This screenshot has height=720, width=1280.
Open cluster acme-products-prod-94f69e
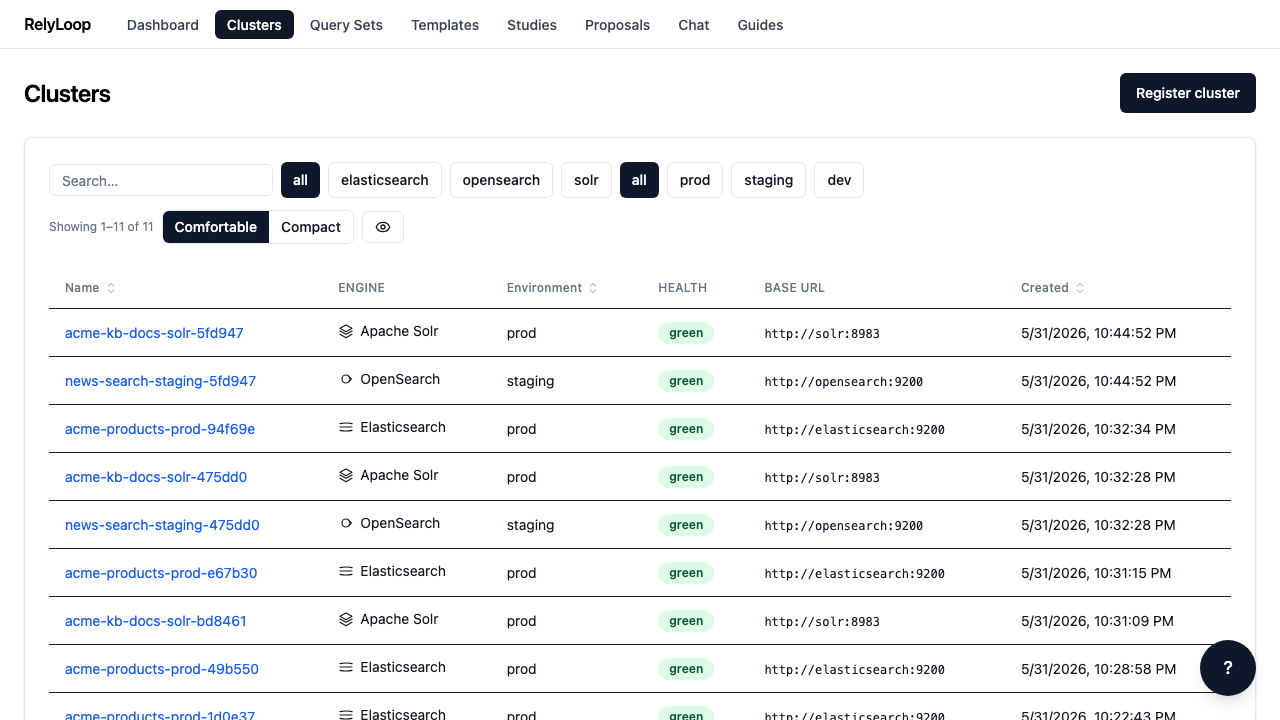click(x=160, y=429)
